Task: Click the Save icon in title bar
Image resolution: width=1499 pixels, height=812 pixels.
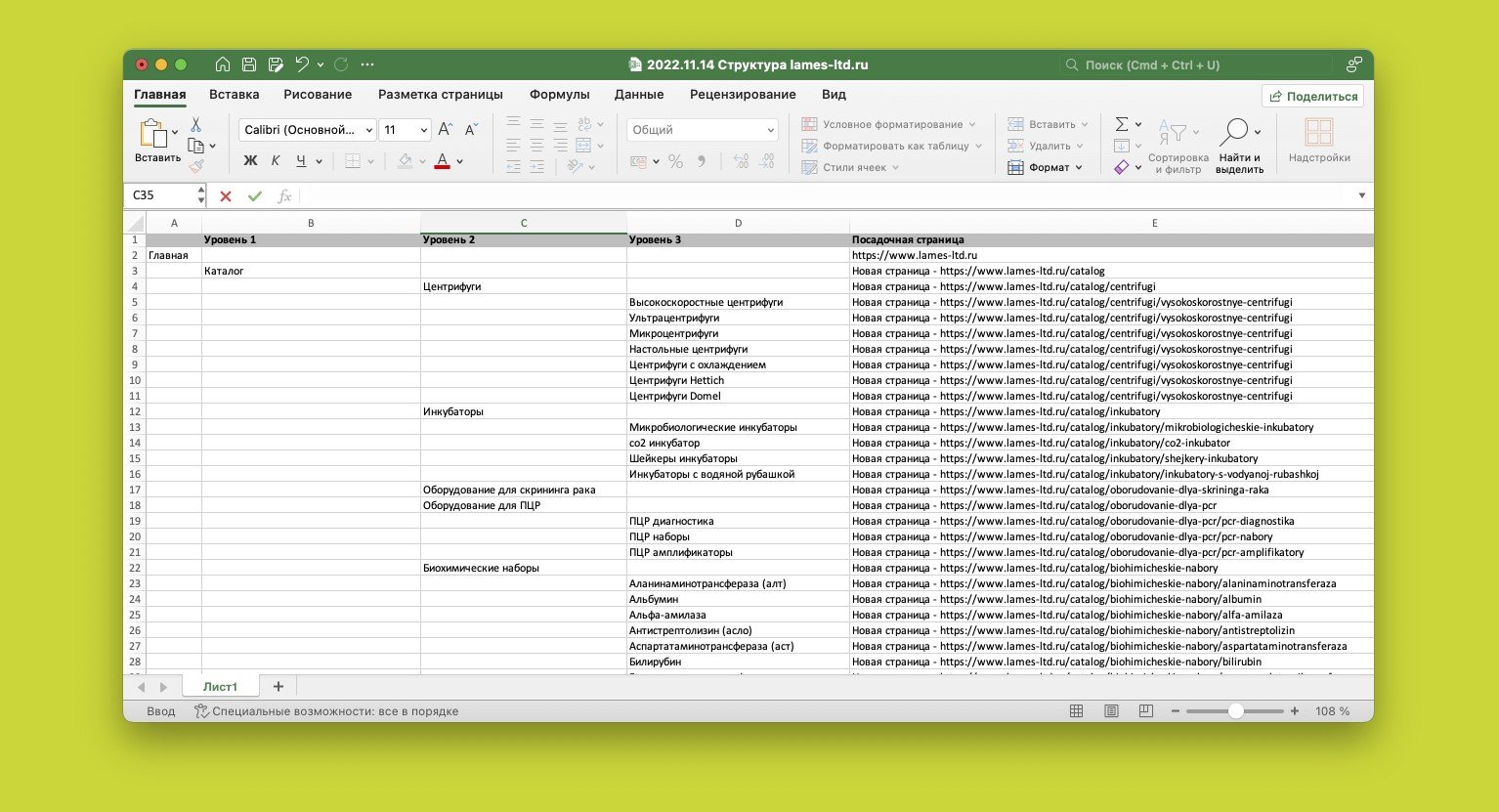Action: coord(249,64)
